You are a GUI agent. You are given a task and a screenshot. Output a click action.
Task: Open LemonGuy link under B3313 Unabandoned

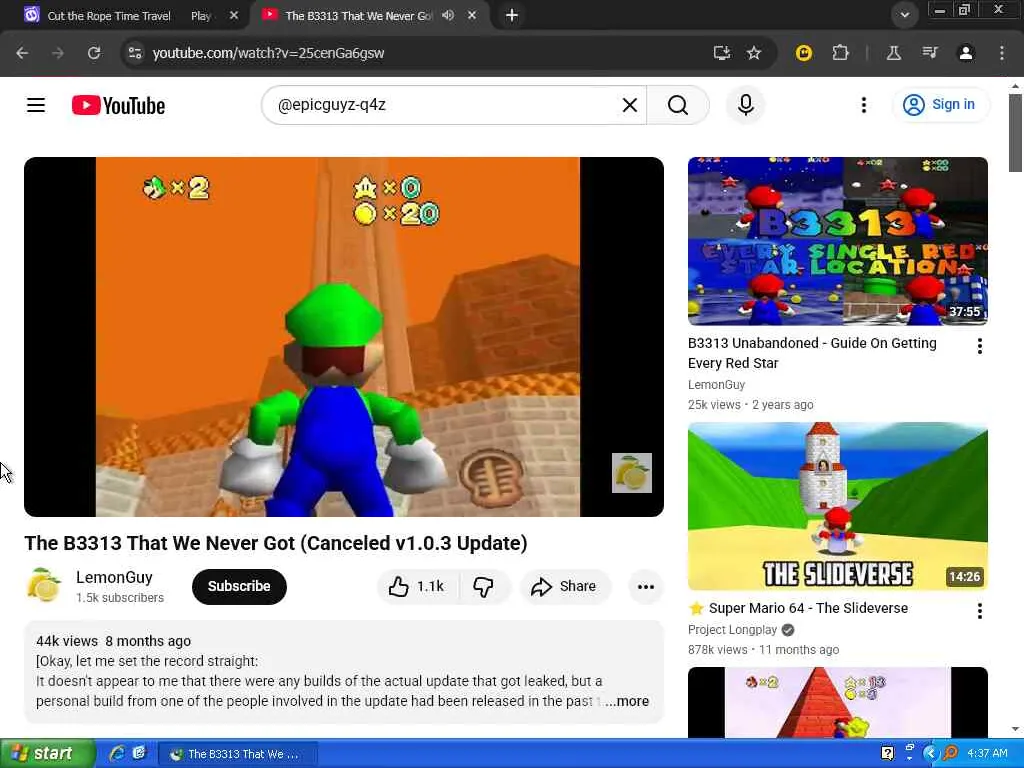[x=716, y=385]
